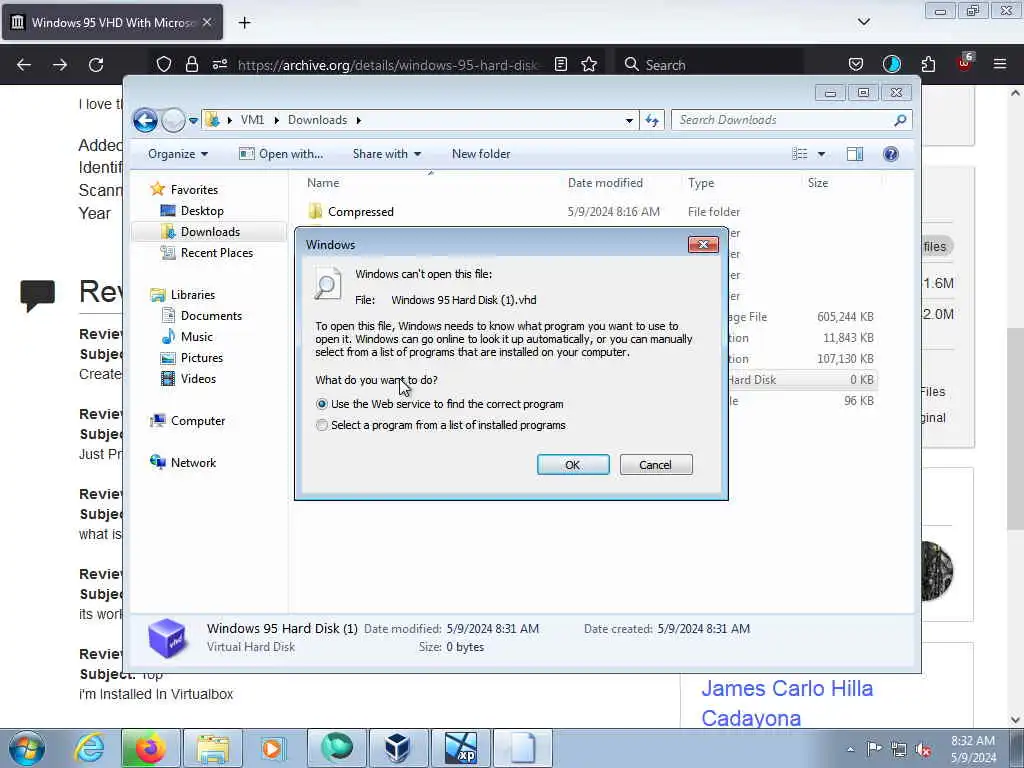Cancel the Windows can't open file dialog

coord(656,465)
